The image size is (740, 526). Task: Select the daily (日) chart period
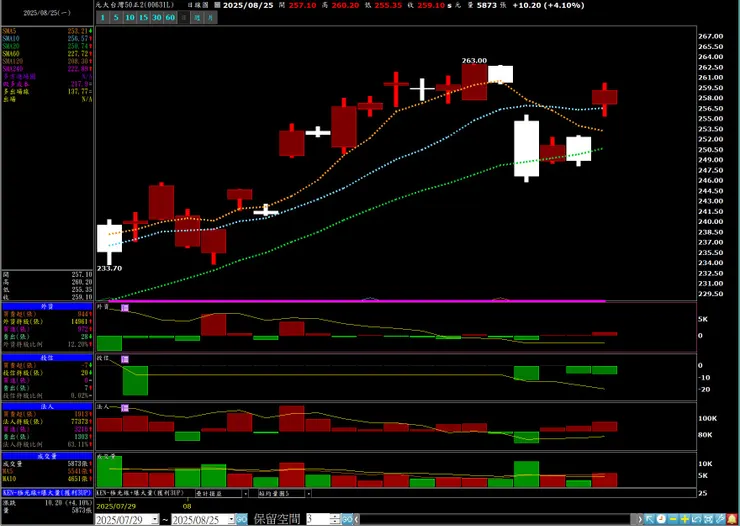(184, 18)
